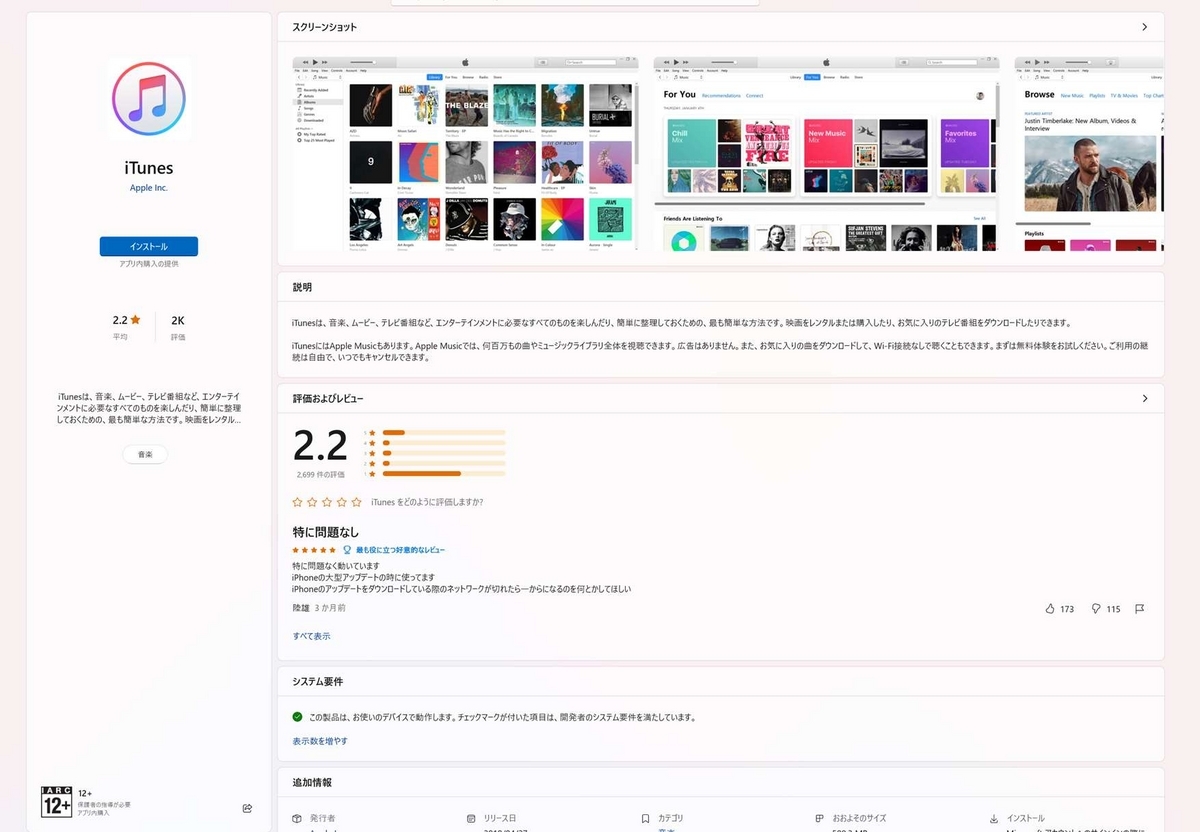Mark the review as helpful with thumbs up
This screenshot has width=1200, height=832.
(1050, 608)
